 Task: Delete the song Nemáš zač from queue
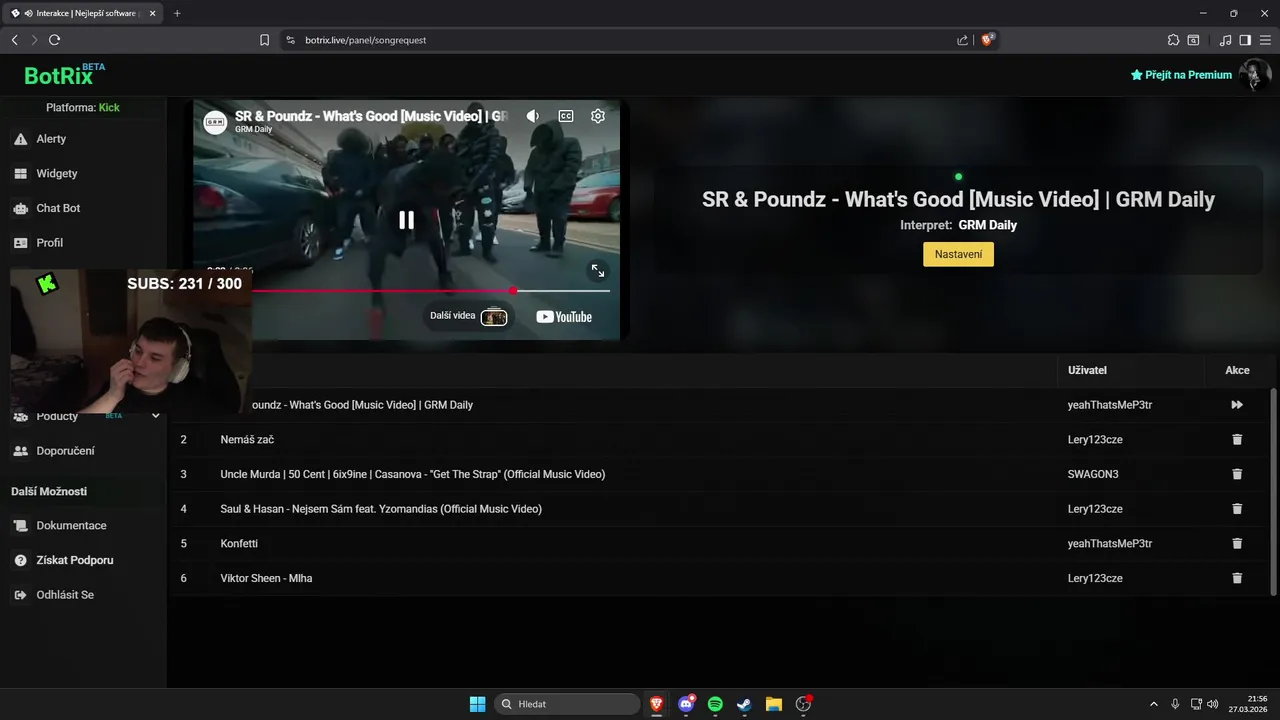click(x=1237, y=440)
